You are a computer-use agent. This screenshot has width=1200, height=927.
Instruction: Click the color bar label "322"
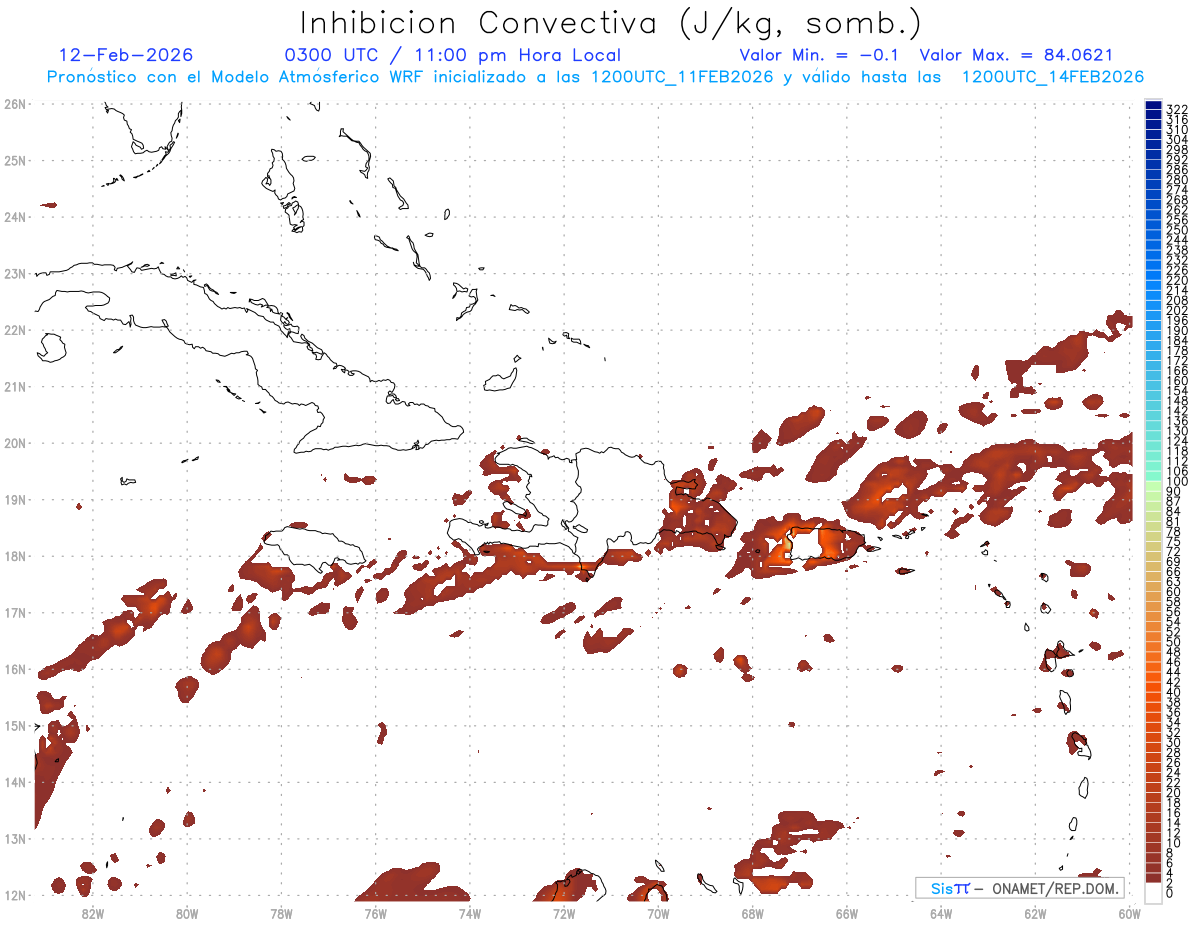click(x=1177, y=110)
